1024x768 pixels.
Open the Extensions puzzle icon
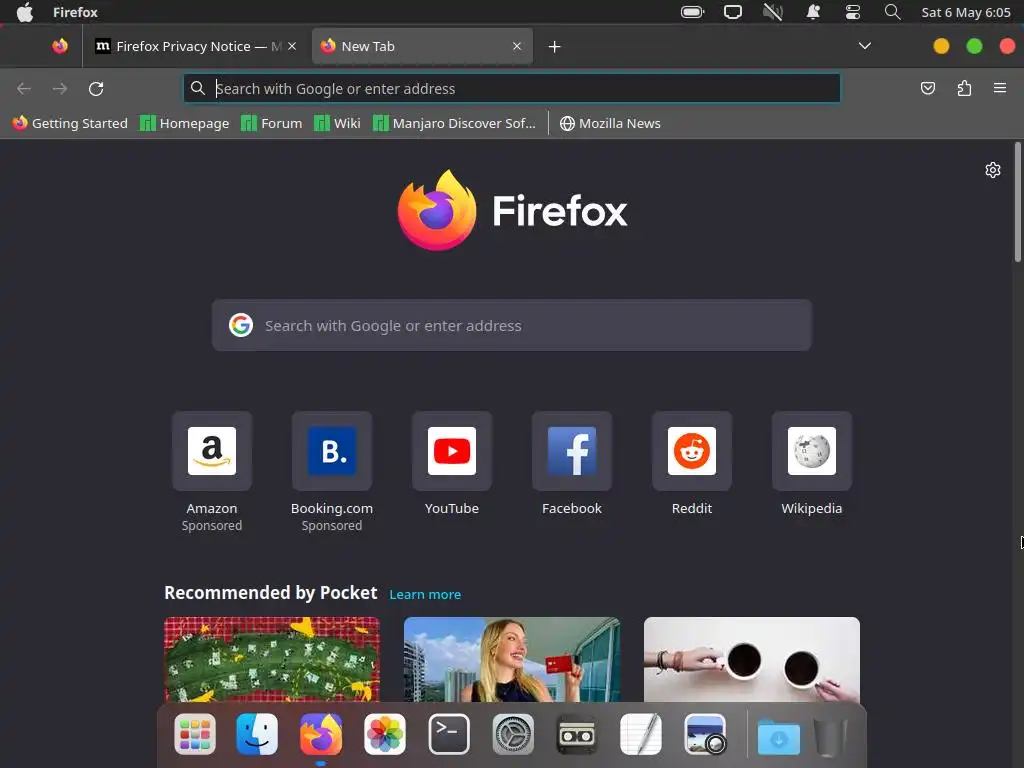coord(964,88)
